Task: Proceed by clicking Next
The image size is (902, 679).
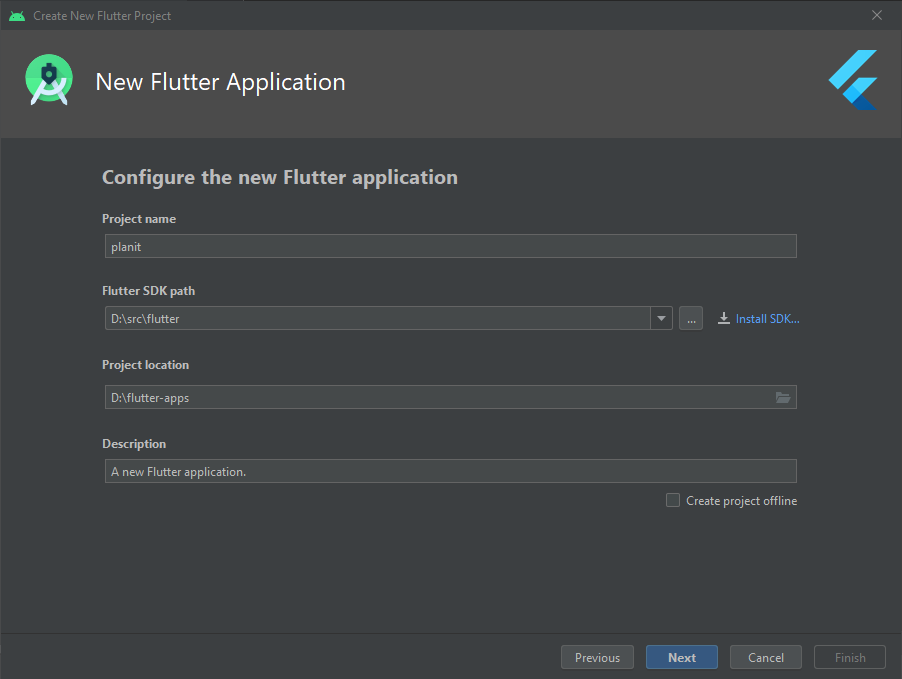Action: coord(681,657)
